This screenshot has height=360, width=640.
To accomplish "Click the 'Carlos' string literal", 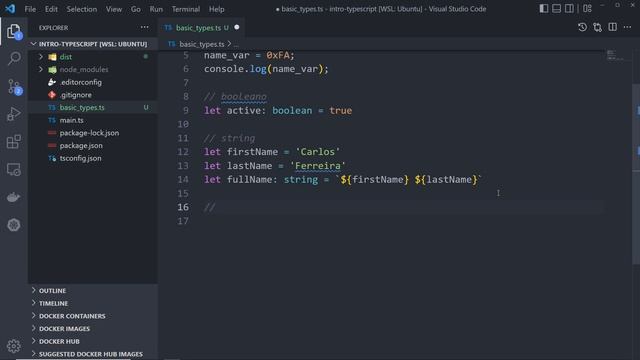I will click(318, 152).
